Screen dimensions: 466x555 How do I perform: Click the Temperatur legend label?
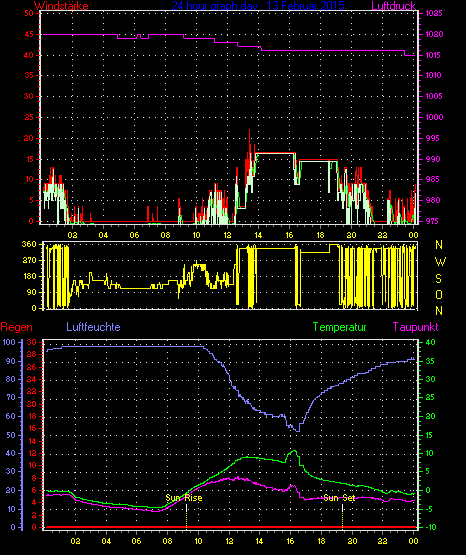tap(340, 327)
